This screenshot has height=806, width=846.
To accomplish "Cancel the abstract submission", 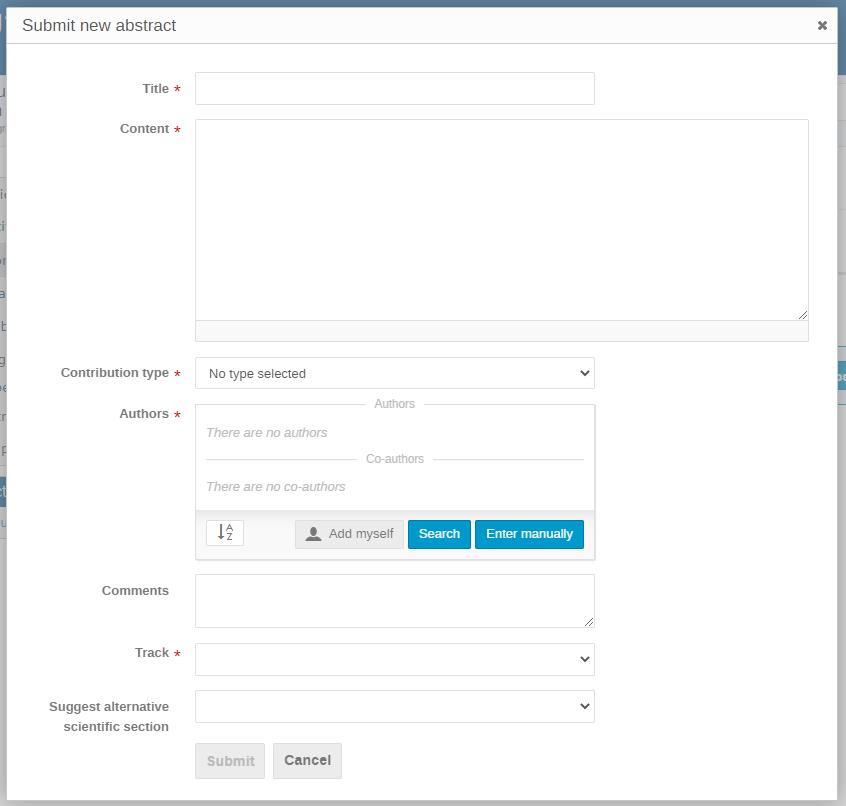I will pos(307,760).
